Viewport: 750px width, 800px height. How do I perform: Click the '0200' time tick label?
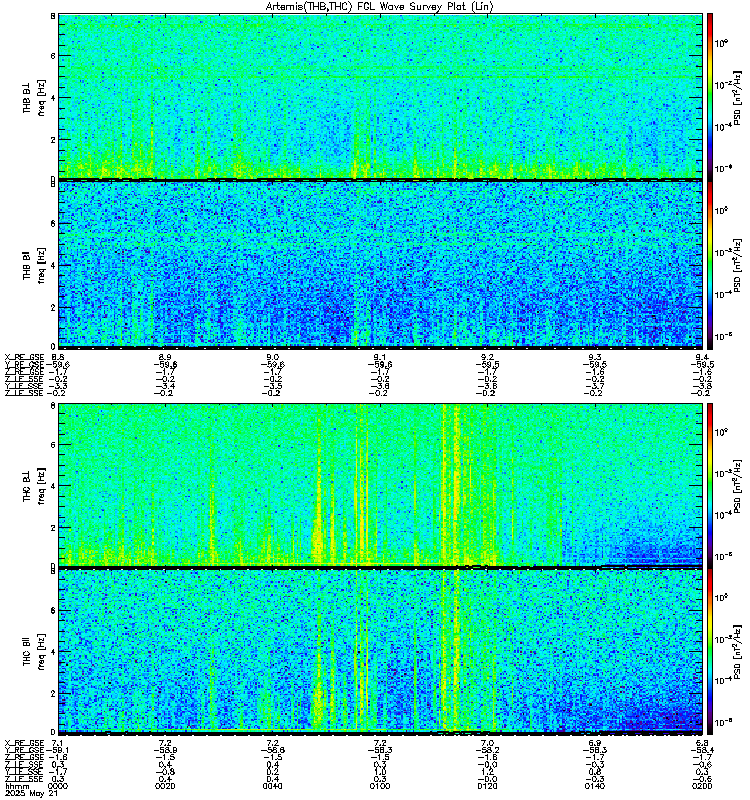pos(702,786)
